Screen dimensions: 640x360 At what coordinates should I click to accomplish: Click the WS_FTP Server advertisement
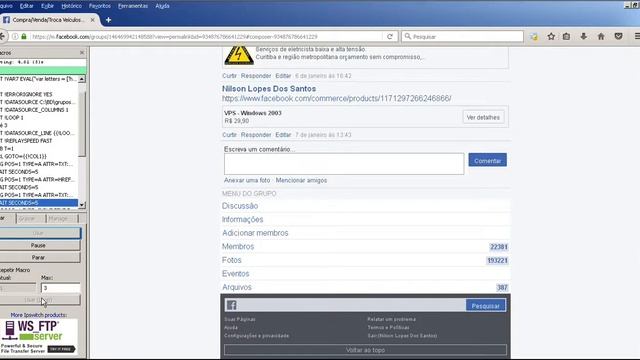click(38, 336)
